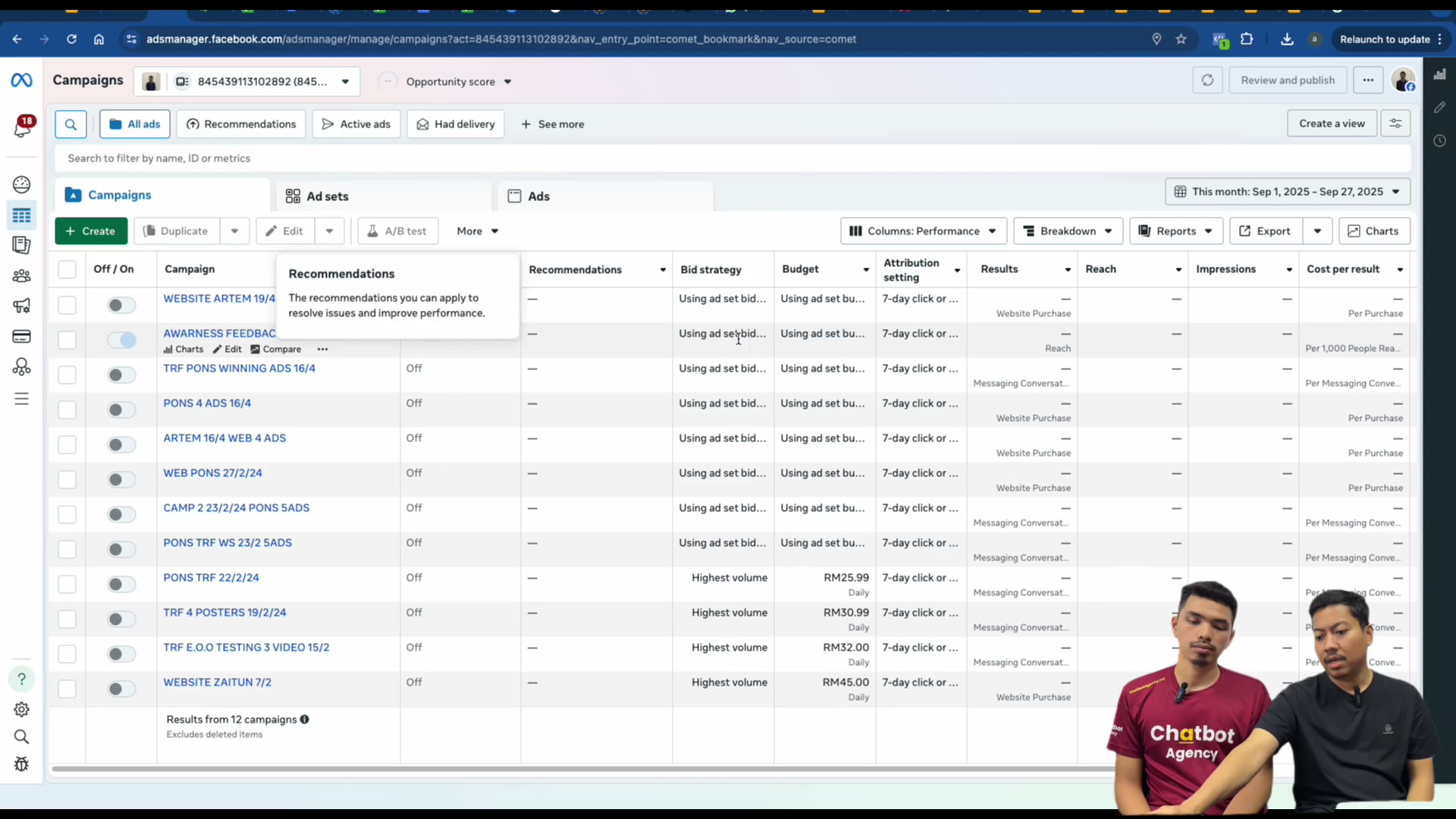Image resolution: width=1456 pixels, height=819 pixels.
Task: Open notifications bell with 18 badge
Action: 23,127
